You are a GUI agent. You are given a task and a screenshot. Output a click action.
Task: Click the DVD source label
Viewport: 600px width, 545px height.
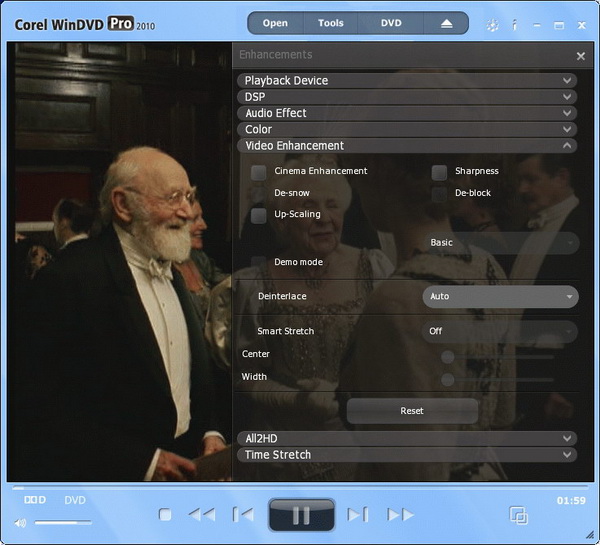(75, 500)
